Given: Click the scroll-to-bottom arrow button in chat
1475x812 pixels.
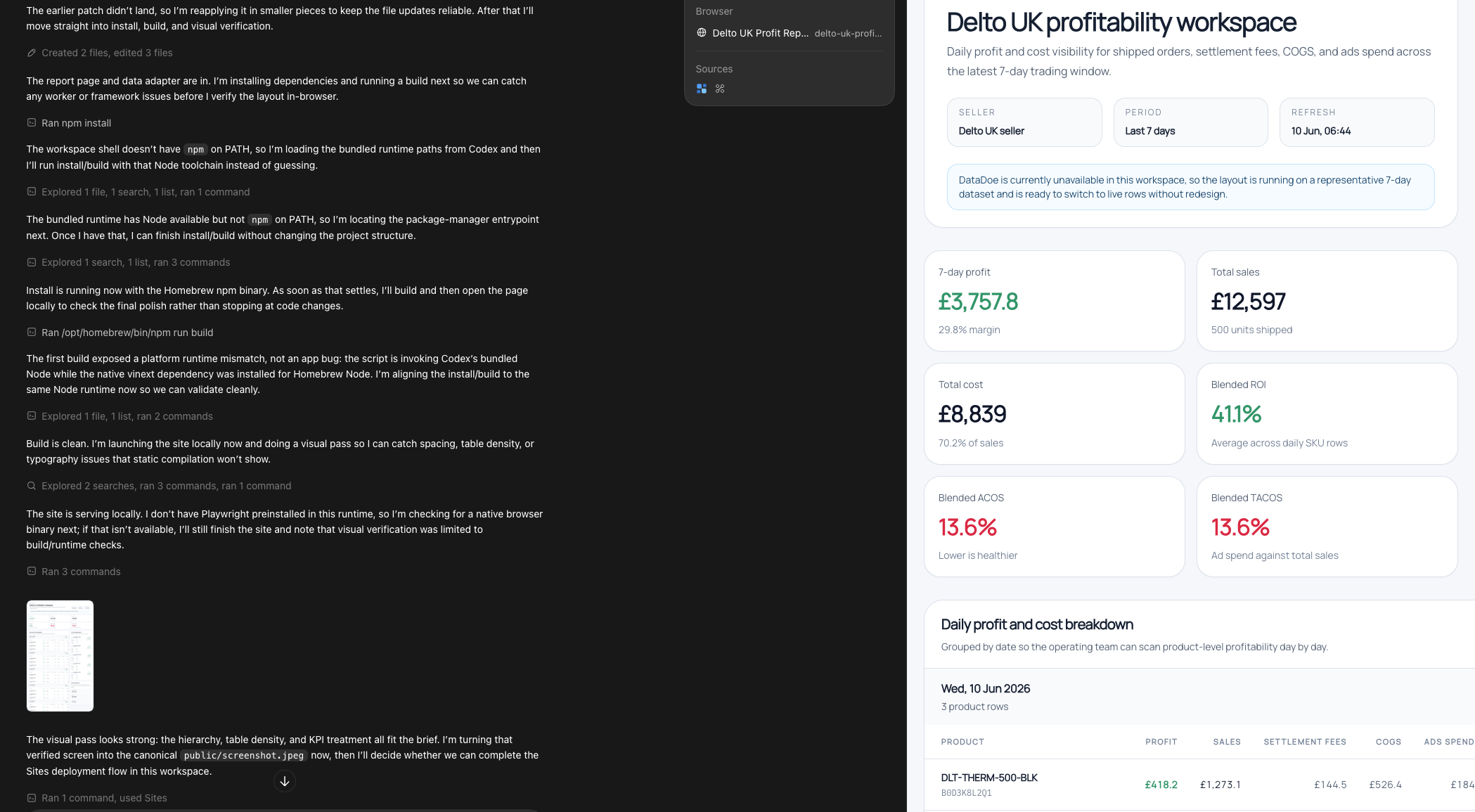Looking at the screenshot, I should click(x=284, y=781).
